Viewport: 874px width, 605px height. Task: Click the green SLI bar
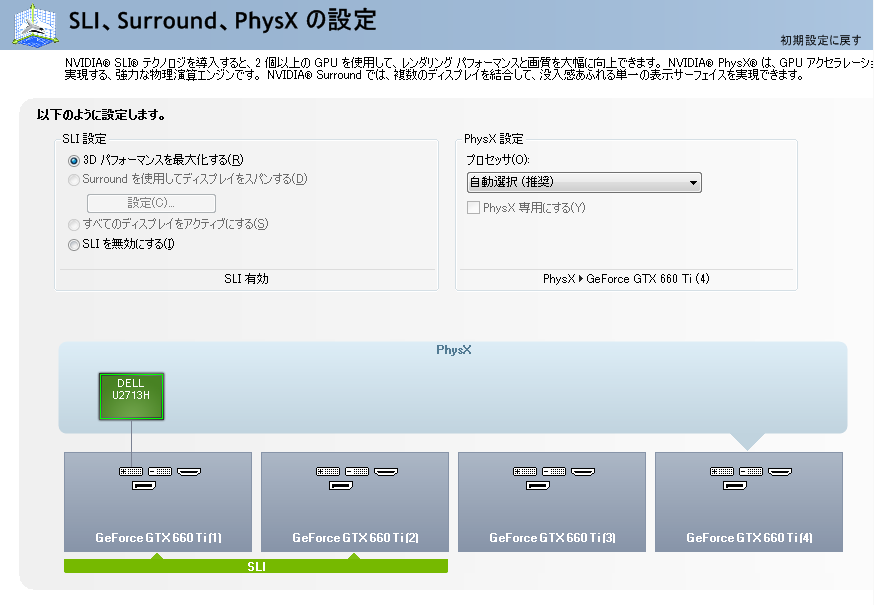point(256,566)
